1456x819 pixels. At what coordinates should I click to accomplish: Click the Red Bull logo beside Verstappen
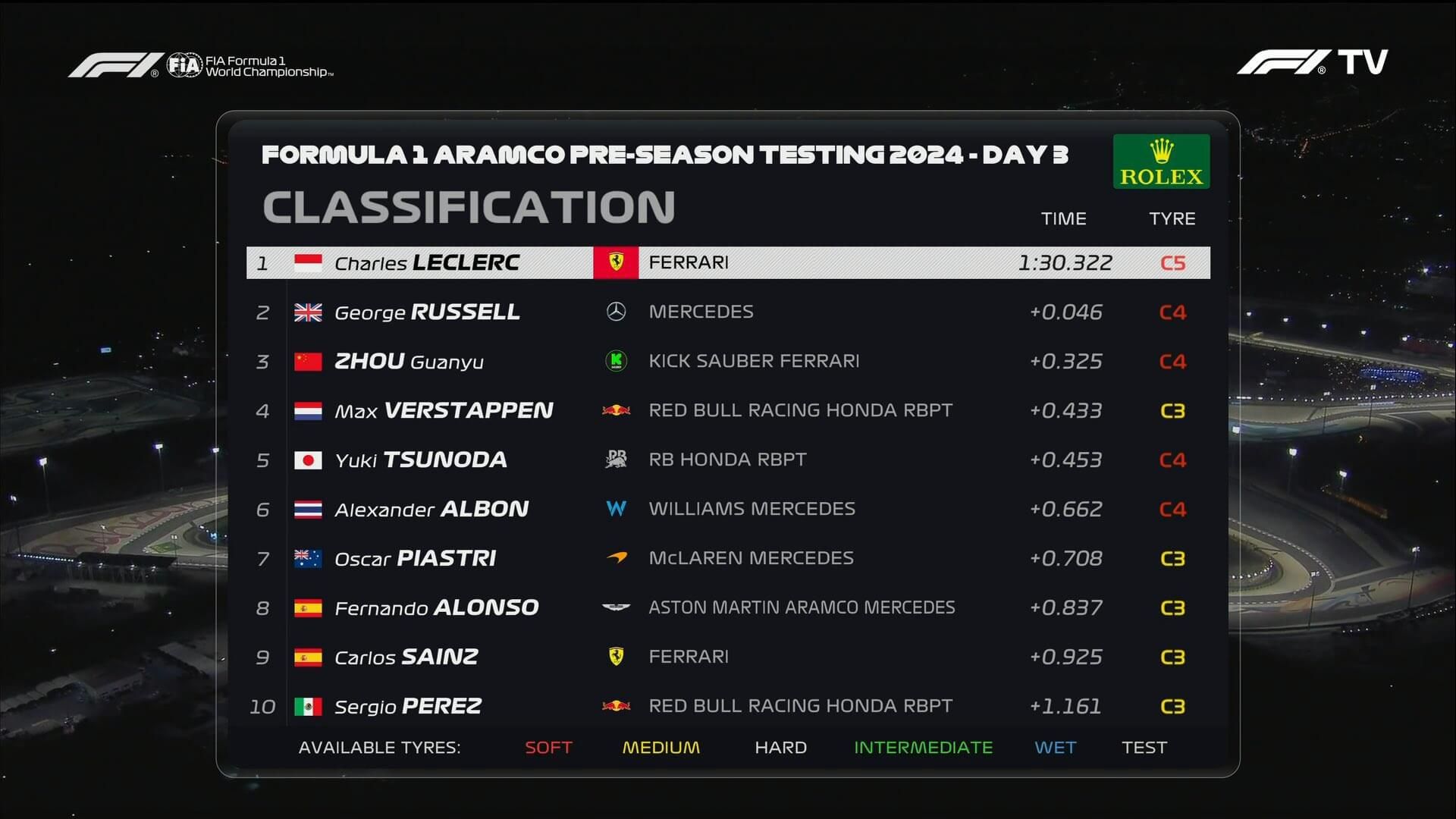pos(616,410)
